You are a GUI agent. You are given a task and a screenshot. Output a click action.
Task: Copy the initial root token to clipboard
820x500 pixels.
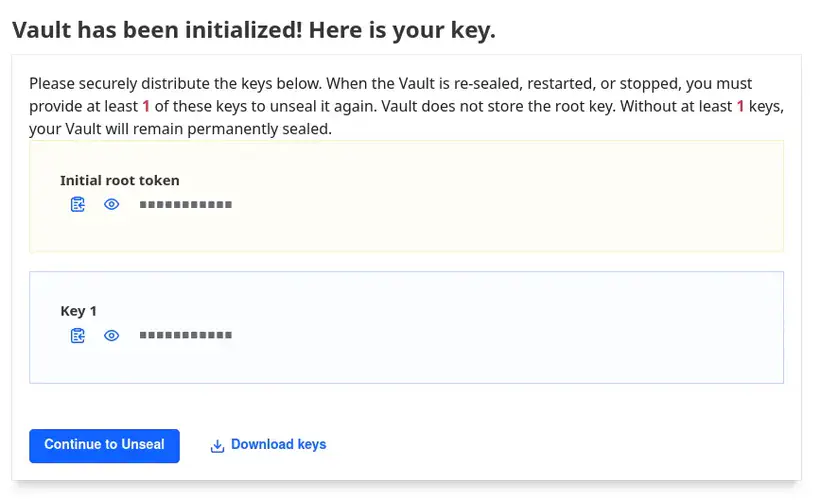click(x=78, y=205)
